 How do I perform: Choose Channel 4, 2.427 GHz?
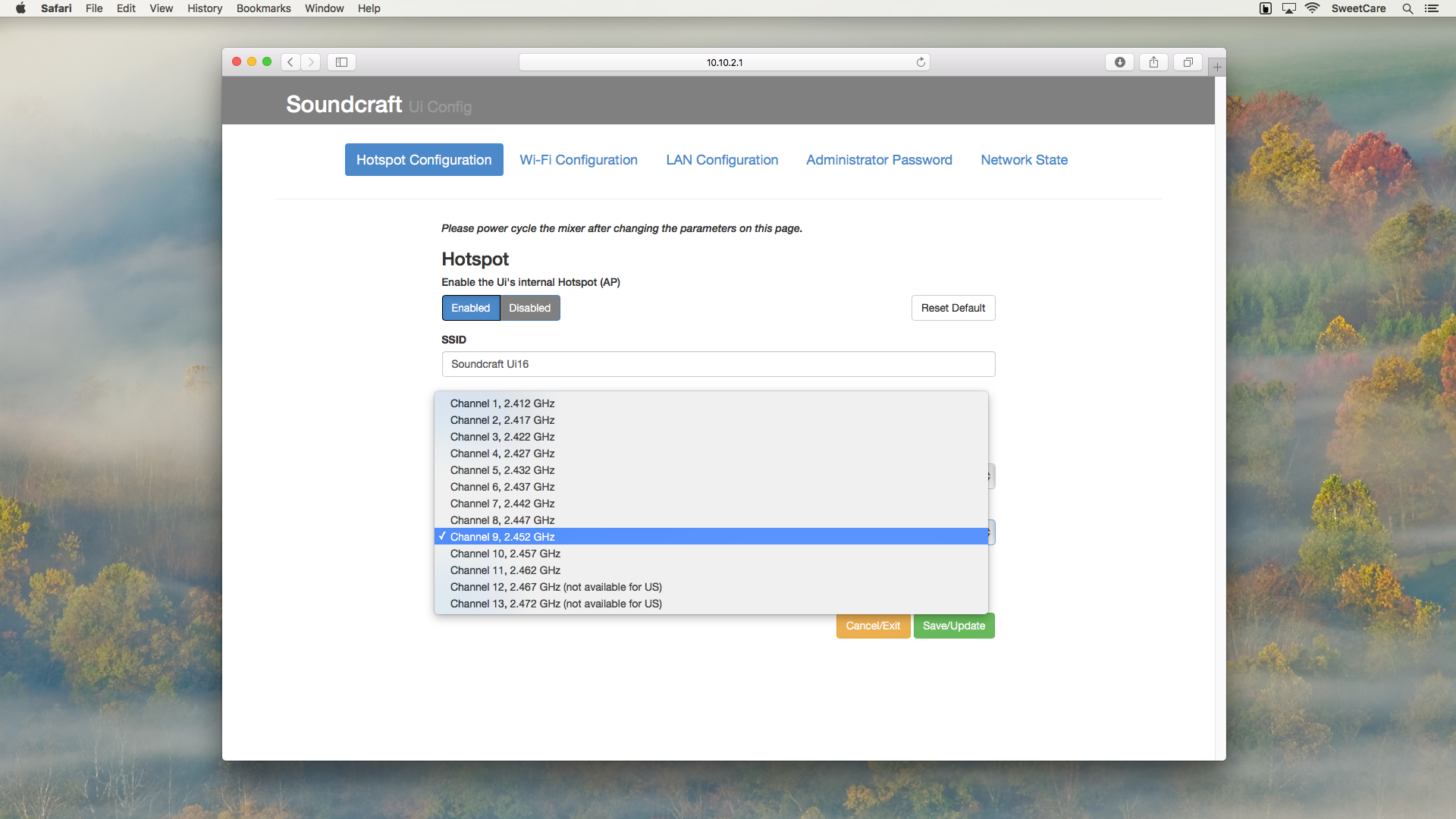tap(711, 453)
